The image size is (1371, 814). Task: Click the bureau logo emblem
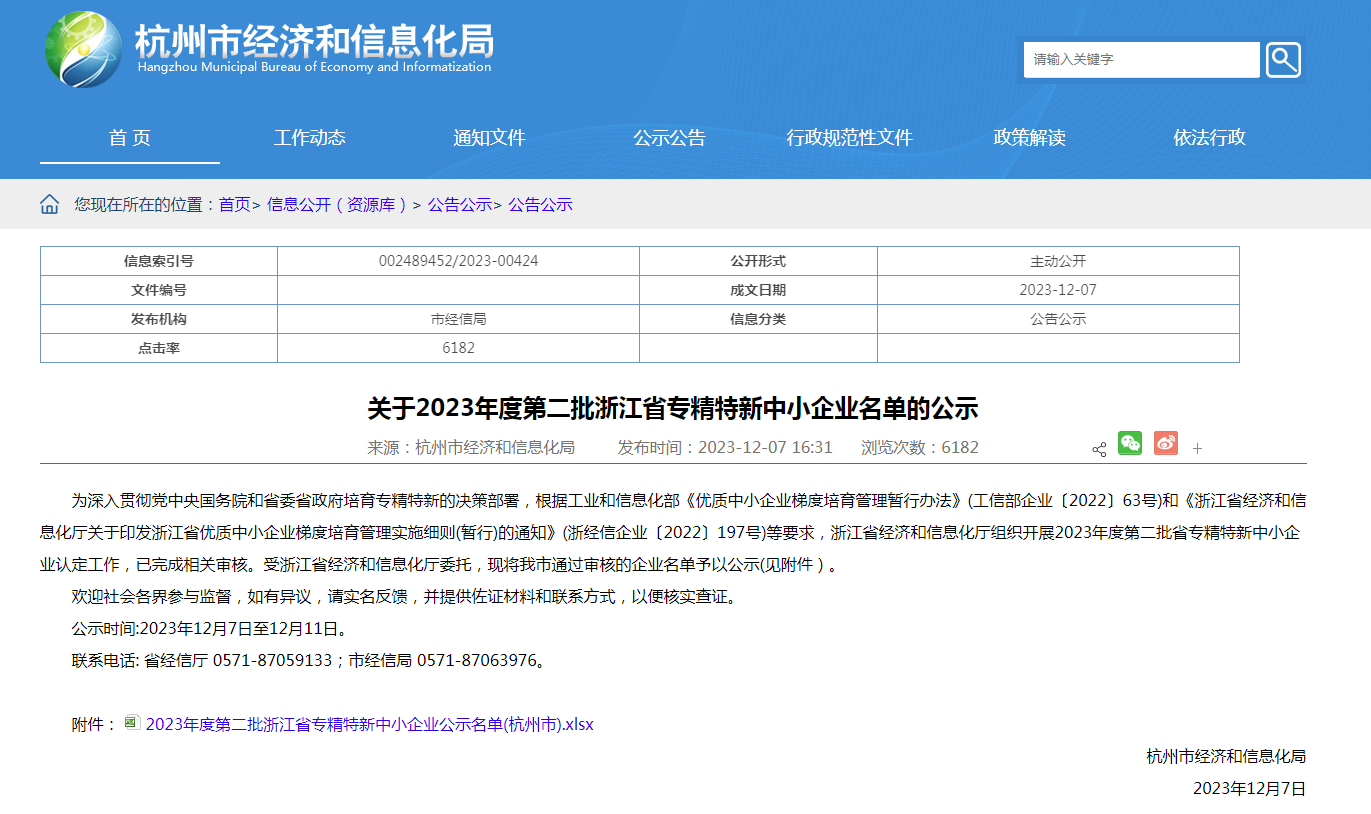point(84,49)
